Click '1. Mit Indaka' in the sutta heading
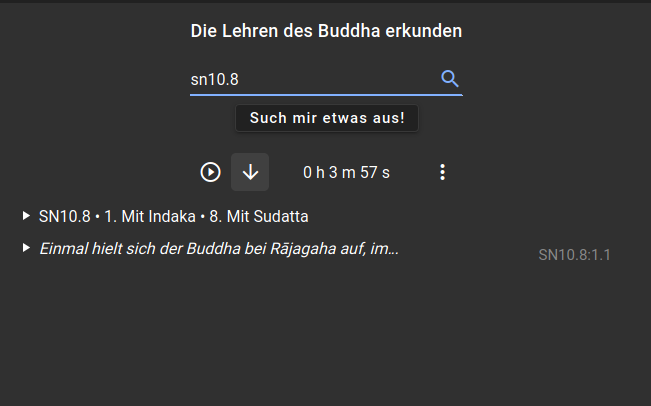Screen dimensions: 651x406 (150, 216)
